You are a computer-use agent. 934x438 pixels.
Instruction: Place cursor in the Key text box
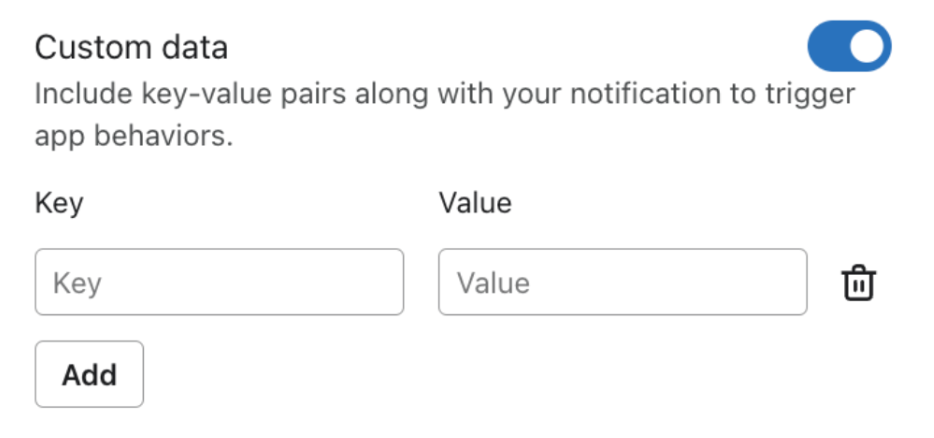pyautogui.click(x=219, y=283)
